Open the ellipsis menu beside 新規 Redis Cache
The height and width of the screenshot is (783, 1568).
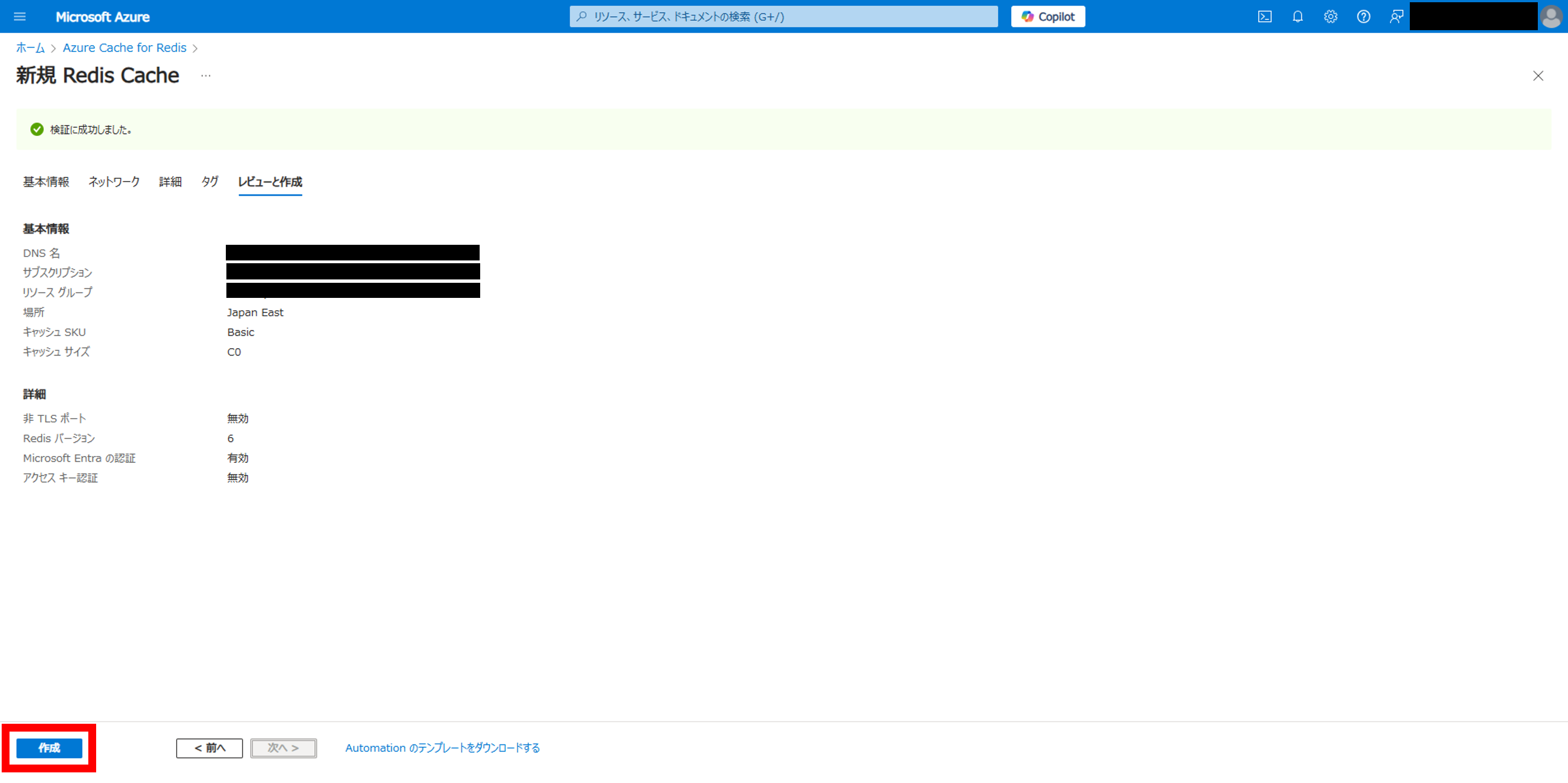206,75
